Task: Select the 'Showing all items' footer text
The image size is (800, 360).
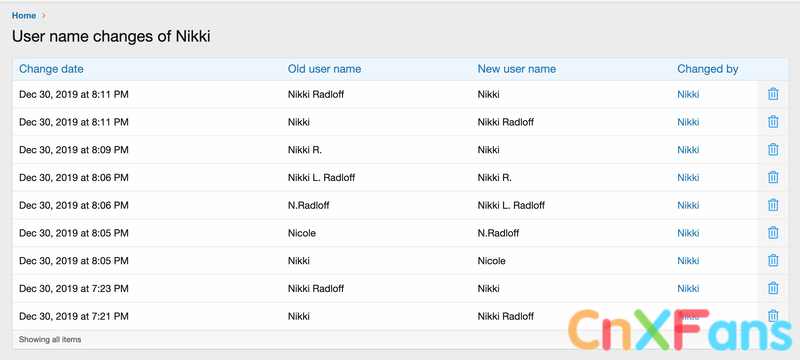Action: pyautogui.click(x=50, y=339)
